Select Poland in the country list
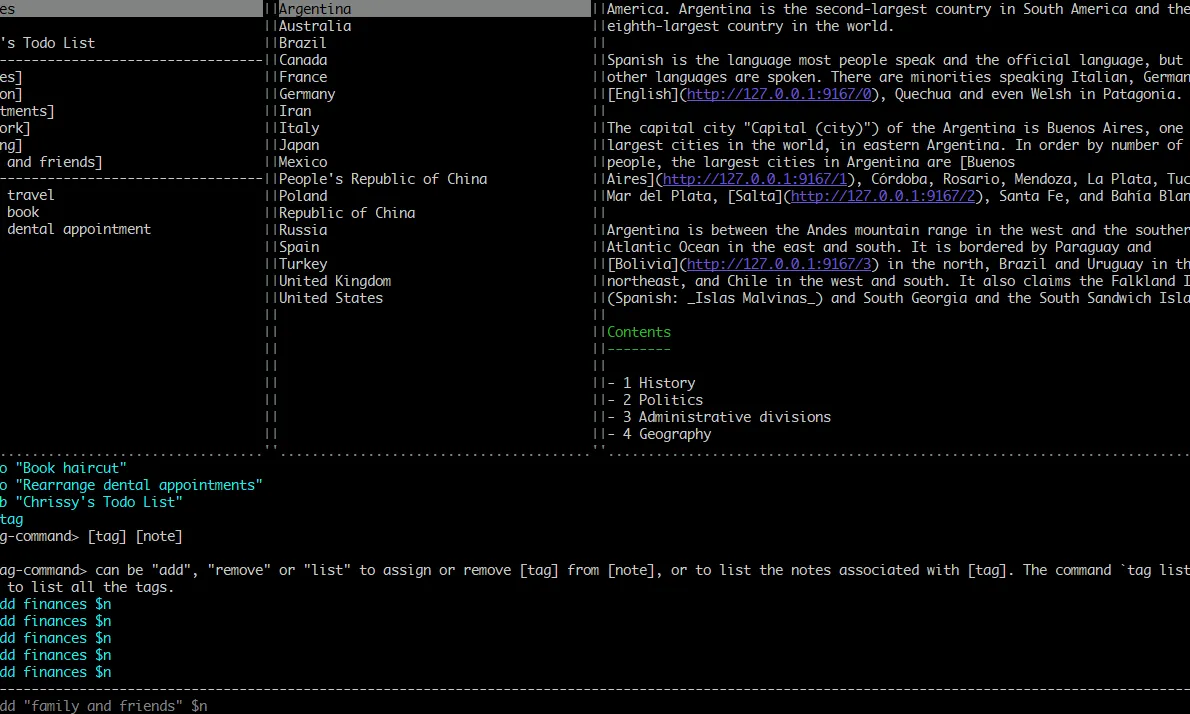 click(303, 196)
